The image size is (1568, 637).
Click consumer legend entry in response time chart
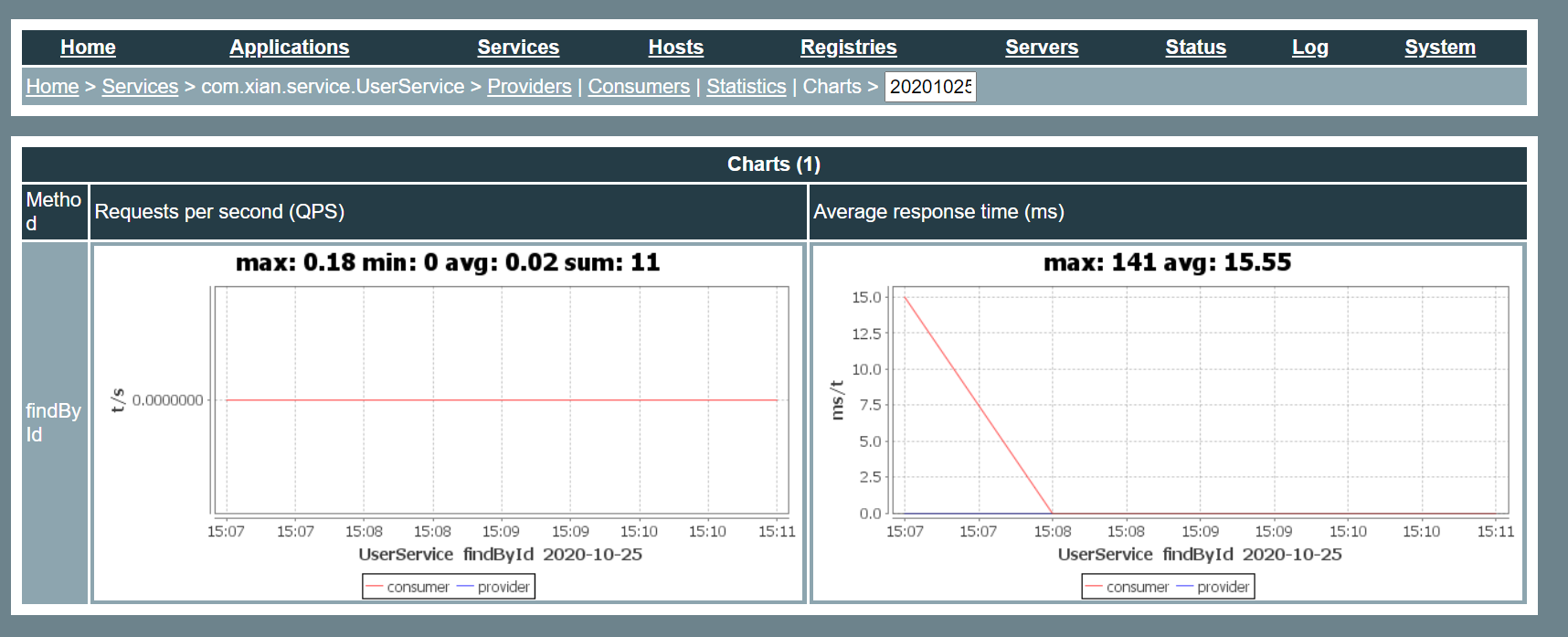point(1127,587)
